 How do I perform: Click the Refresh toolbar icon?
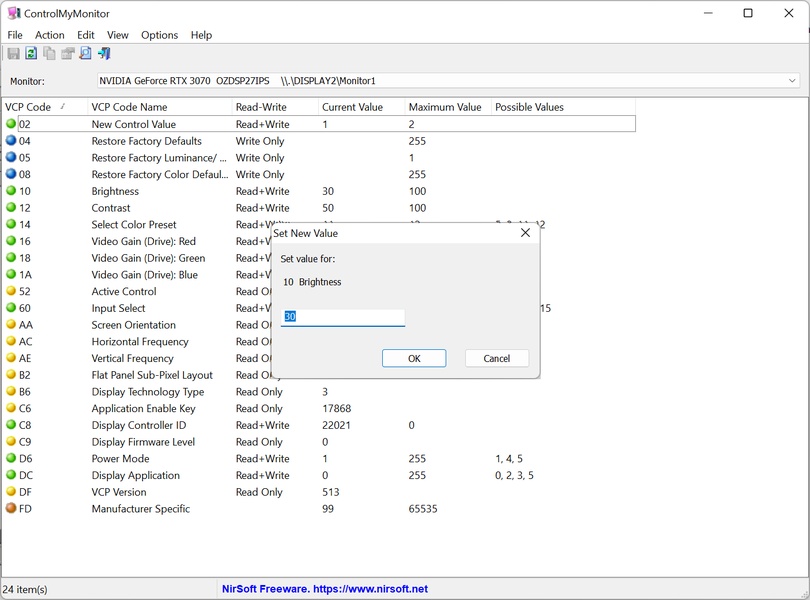pyautogui.click(x=31, y=54)
